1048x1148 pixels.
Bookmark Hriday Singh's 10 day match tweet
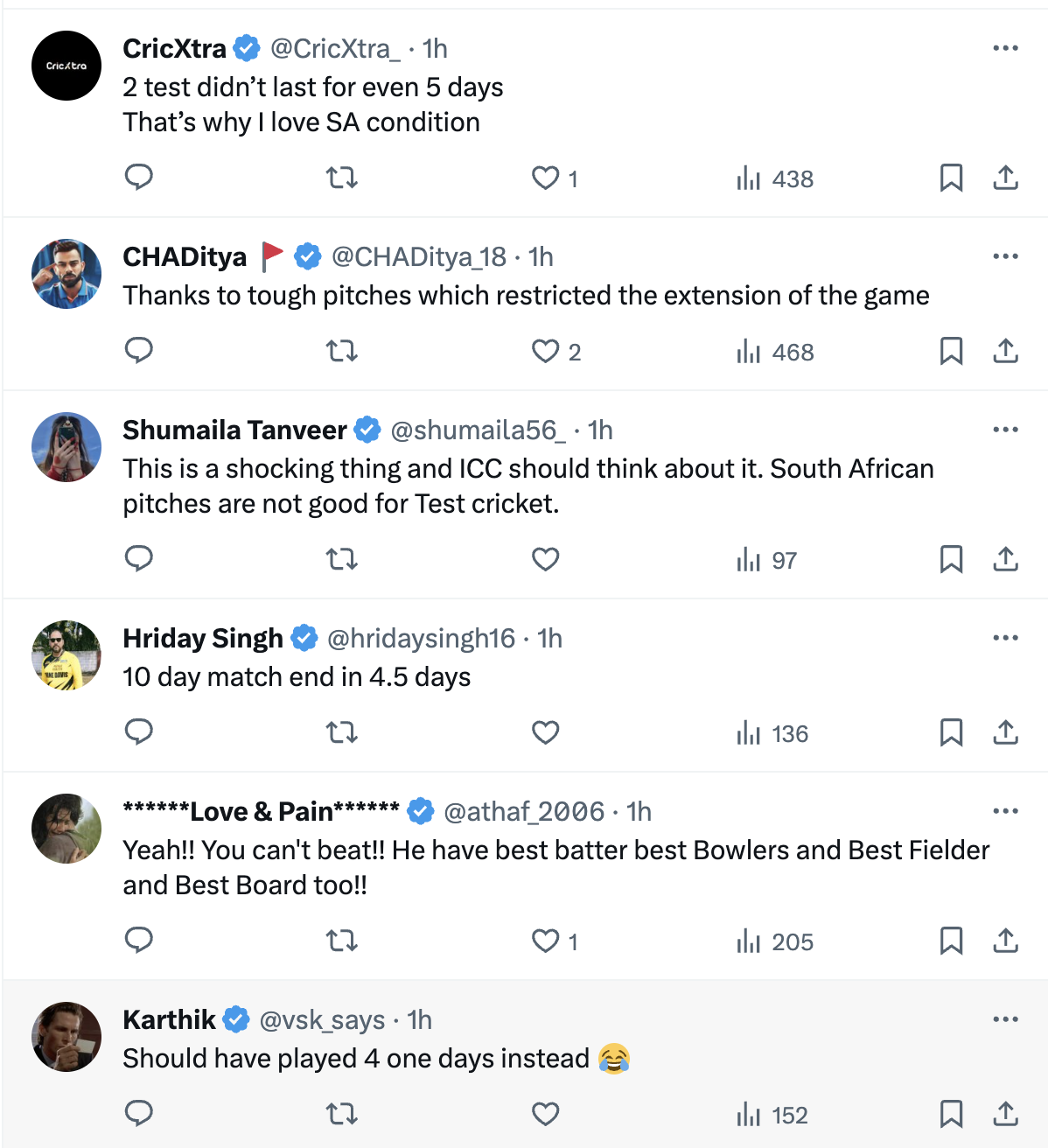pos(951,733)
